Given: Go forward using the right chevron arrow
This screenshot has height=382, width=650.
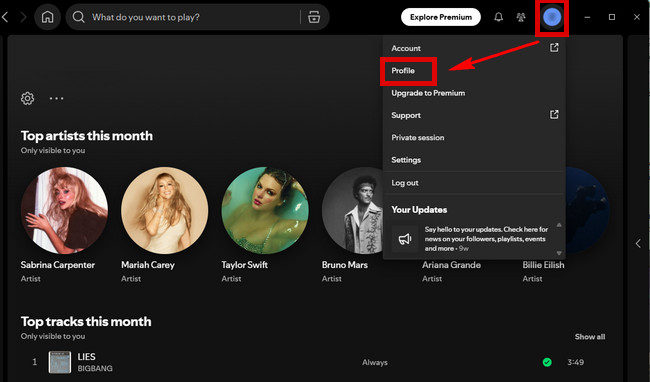Looking at the screenshot, I should pyautogui.click(x=23, y=17).
